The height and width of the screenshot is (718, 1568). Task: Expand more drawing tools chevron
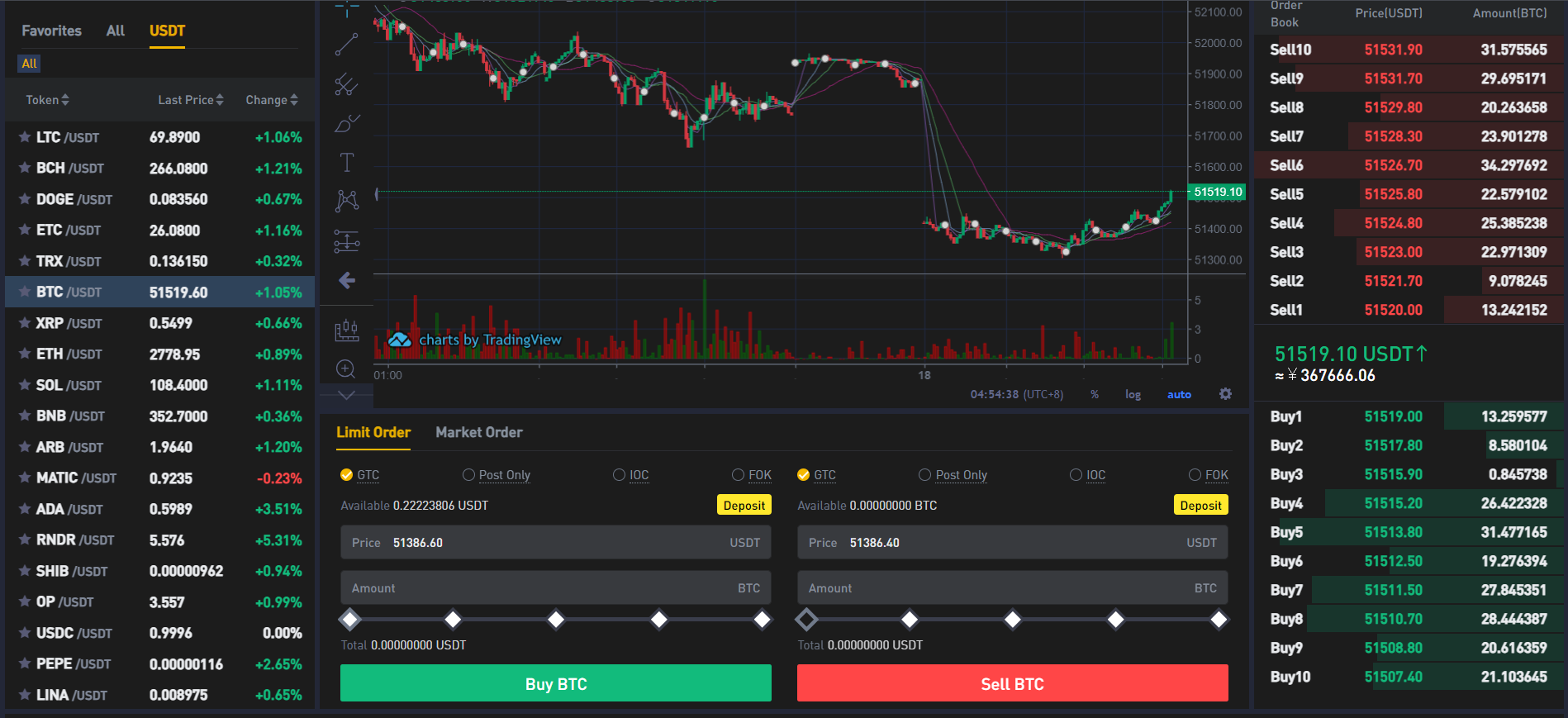click(346, 395)
